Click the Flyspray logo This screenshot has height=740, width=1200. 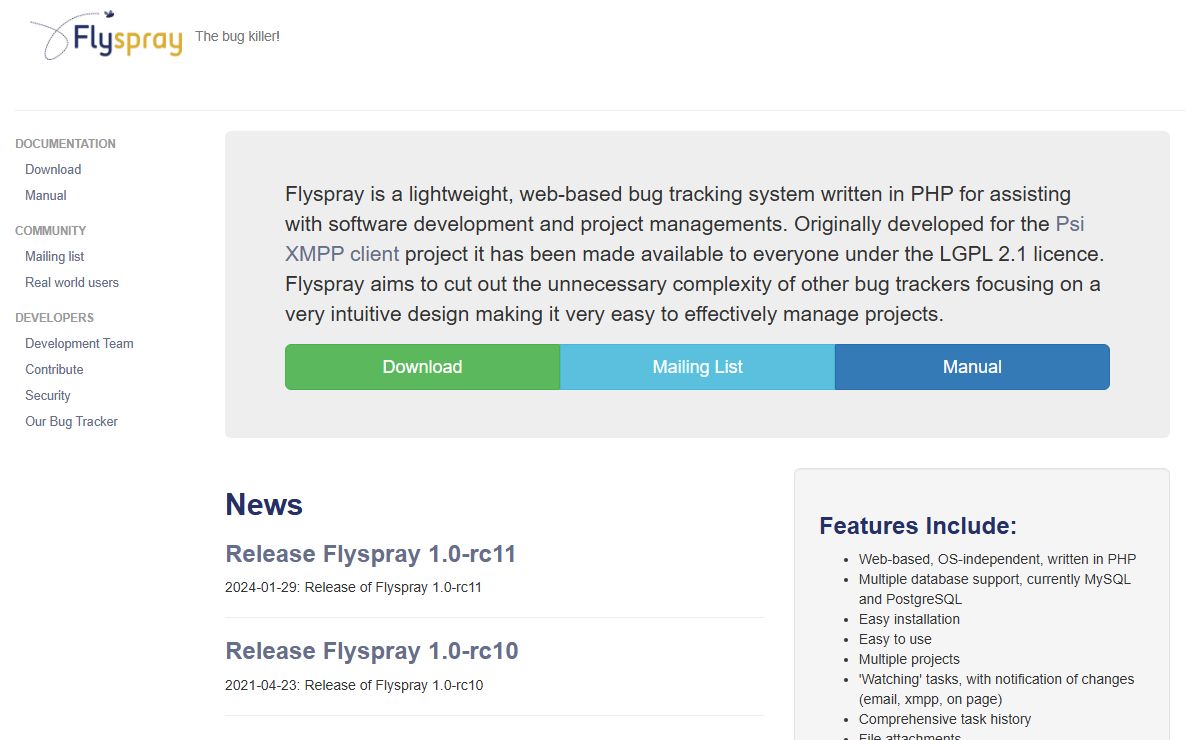pos(106,36)
